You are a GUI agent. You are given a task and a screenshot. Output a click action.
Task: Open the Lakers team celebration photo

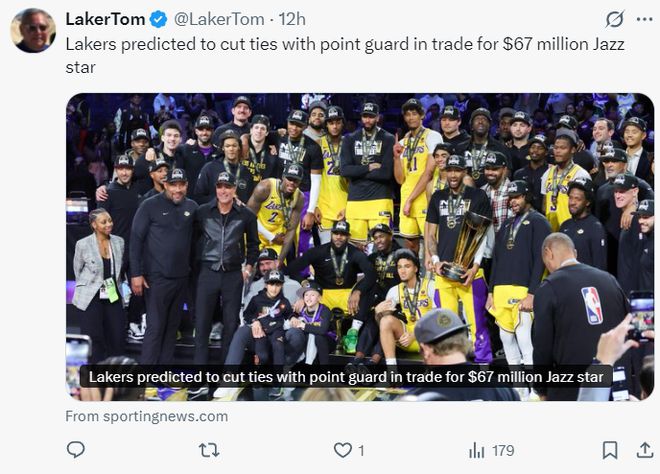(x=360, y=230)
